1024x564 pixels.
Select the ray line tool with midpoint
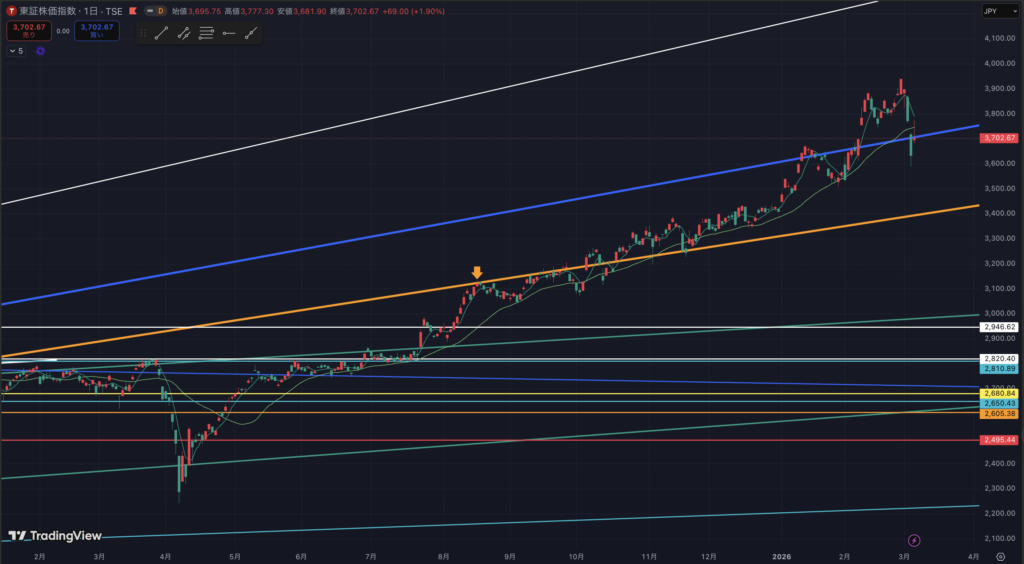183,33
